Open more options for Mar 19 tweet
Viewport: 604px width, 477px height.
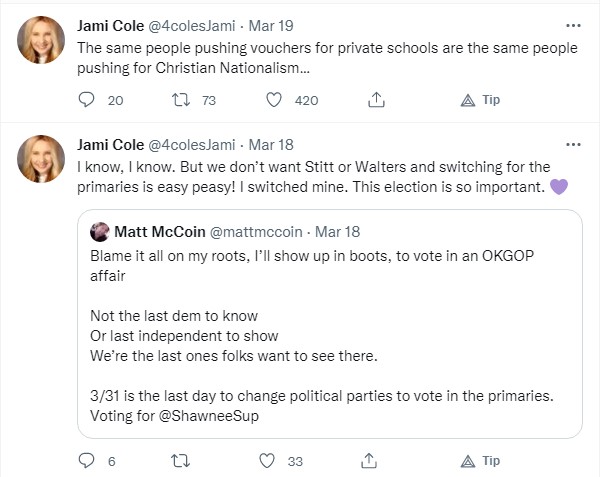coord(572,25)
